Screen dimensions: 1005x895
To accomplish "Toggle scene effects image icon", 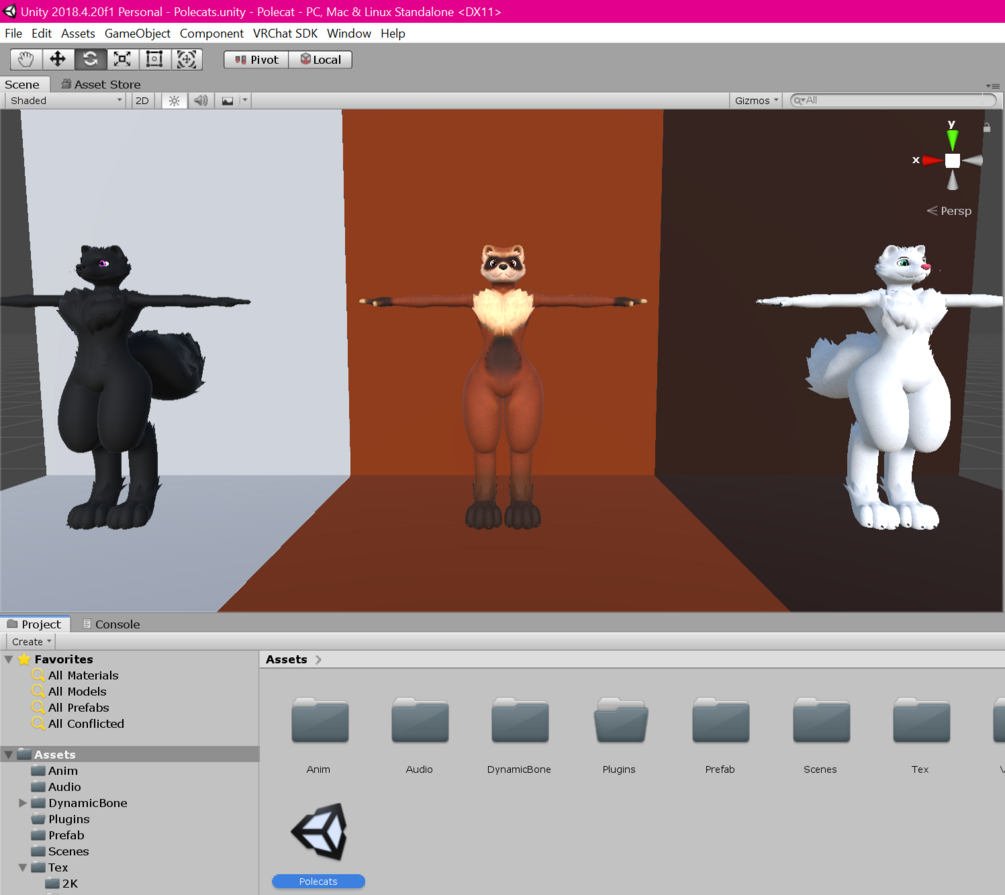I will (228, 101).
